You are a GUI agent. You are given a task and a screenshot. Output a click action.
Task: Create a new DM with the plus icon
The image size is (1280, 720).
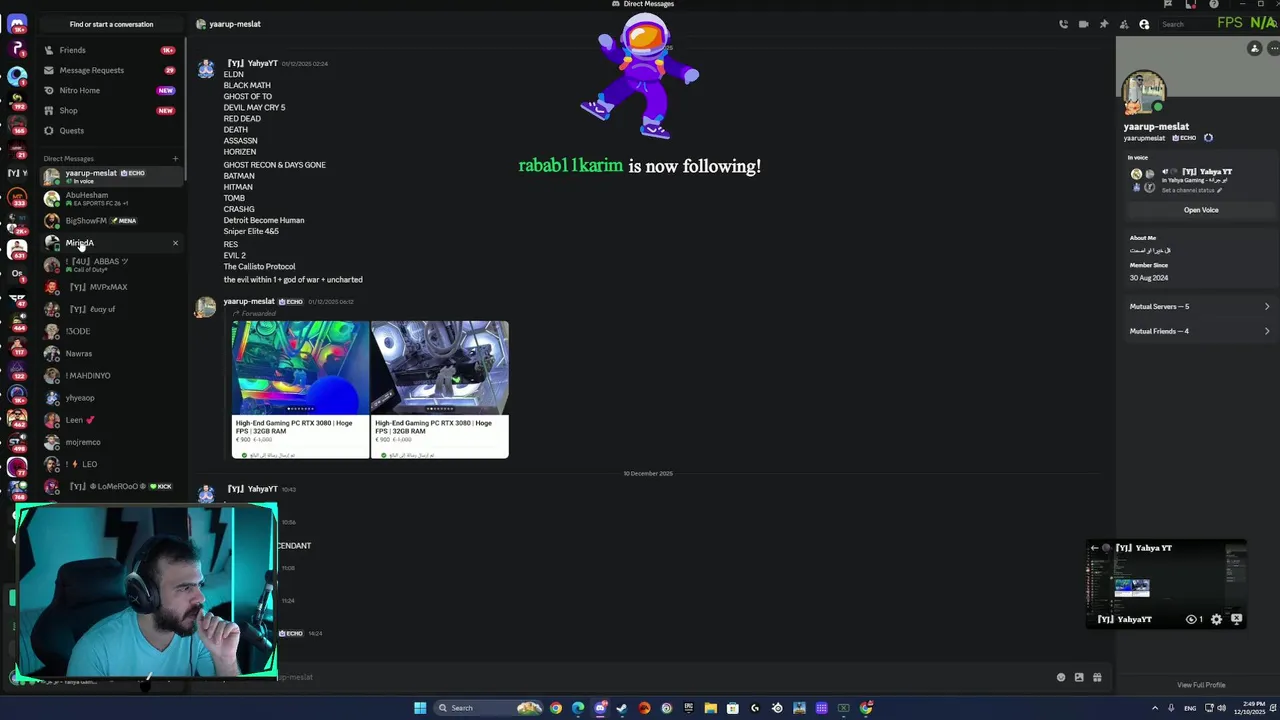[175, 158]
